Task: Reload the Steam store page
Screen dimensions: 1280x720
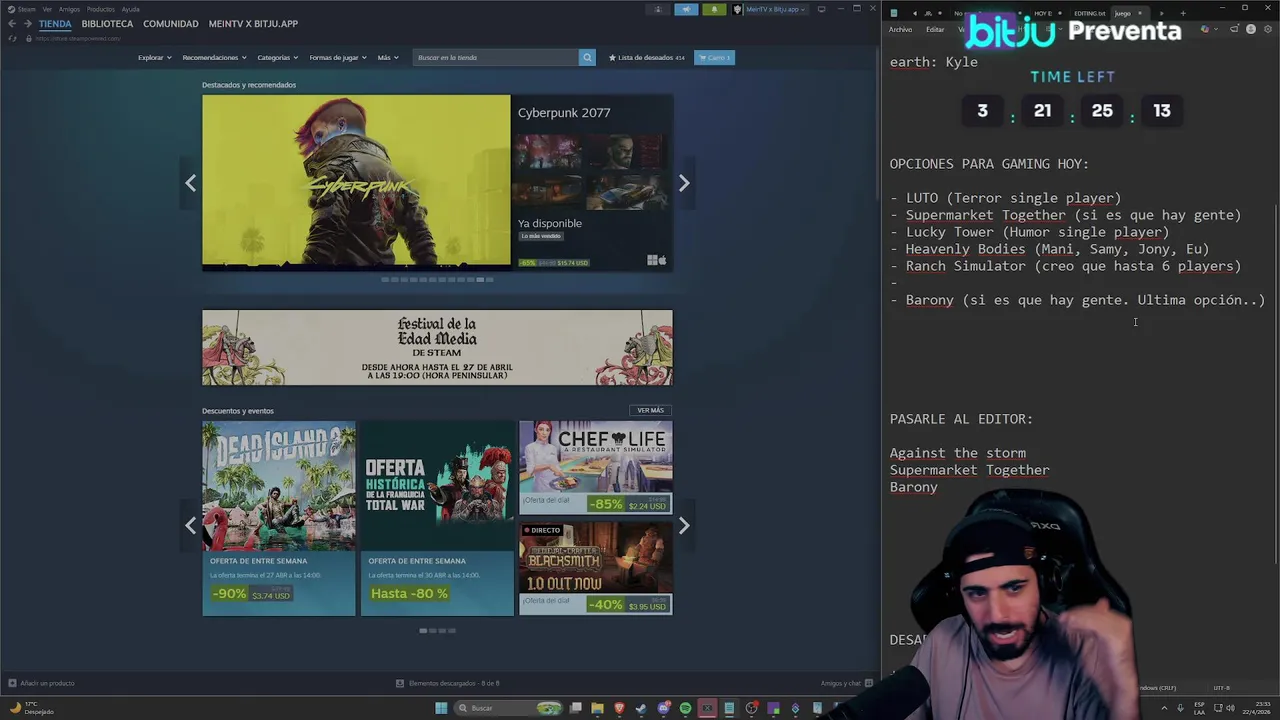Action: [12, 38]
